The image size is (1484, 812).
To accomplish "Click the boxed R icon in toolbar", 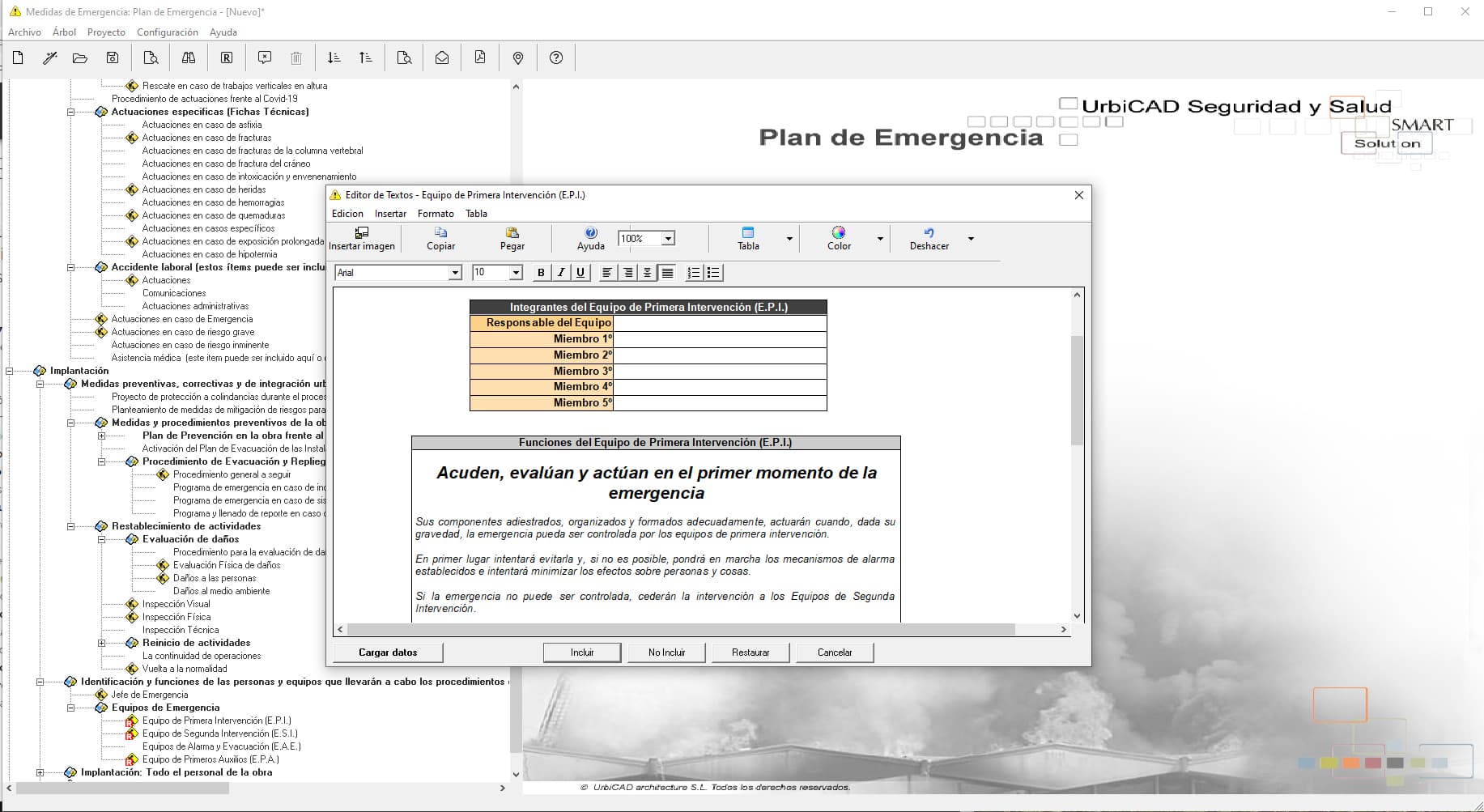I will tap(227, 57).
